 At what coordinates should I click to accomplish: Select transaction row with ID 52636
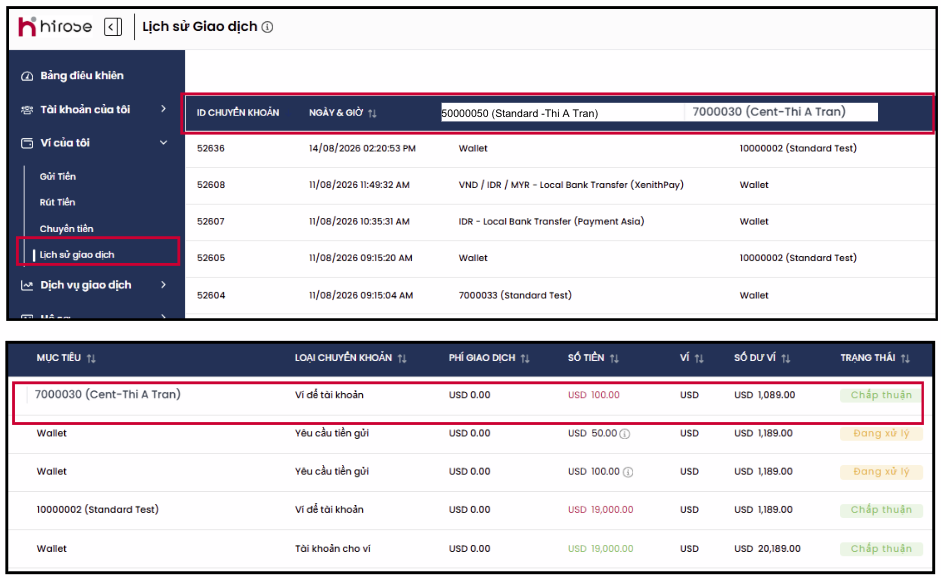coord(559,148)
